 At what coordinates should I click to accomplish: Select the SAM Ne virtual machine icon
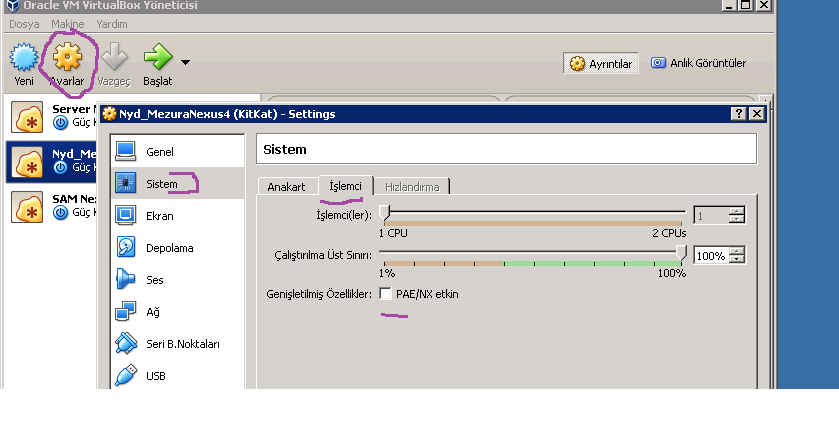click(x=27, y=207)
